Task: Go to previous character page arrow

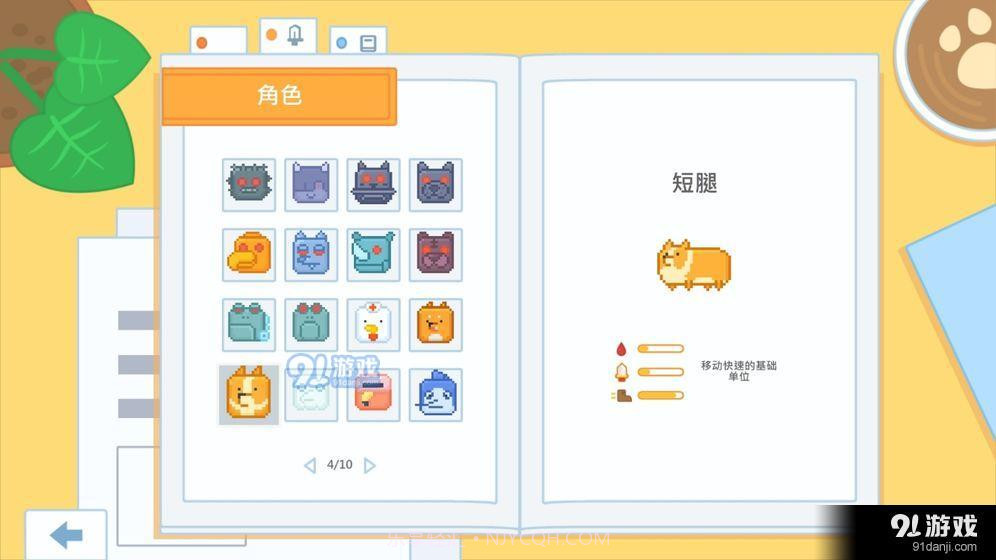Action: point(309,465)
